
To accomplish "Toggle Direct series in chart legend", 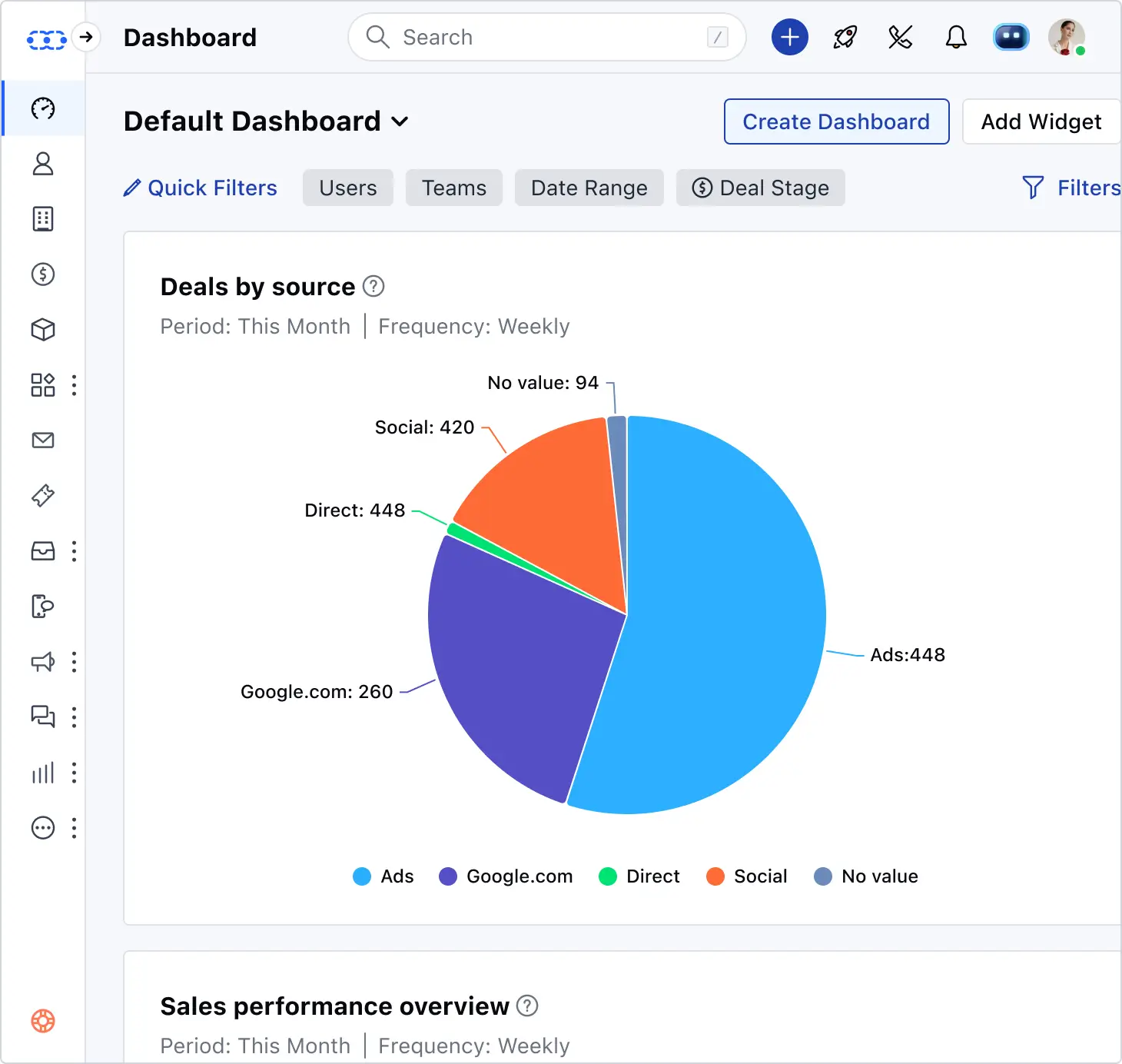I will [639, 876].
